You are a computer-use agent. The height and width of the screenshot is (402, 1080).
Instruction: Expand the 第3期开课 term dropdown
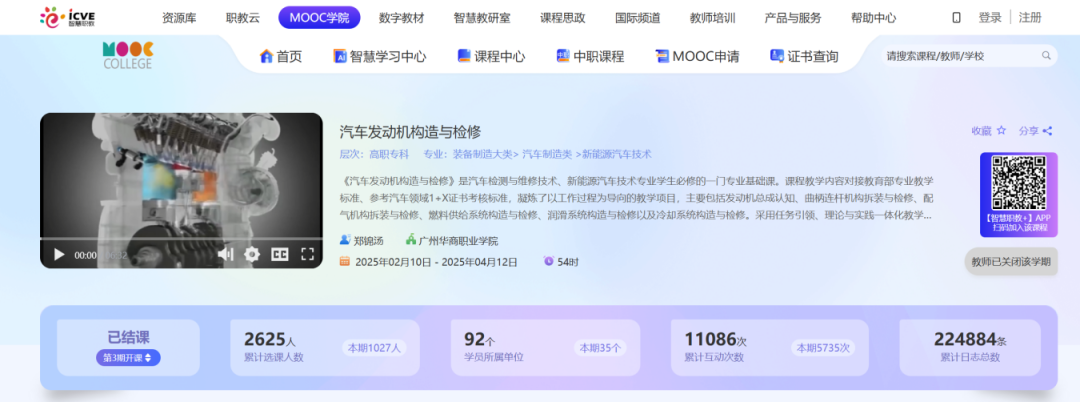(128, 358)
